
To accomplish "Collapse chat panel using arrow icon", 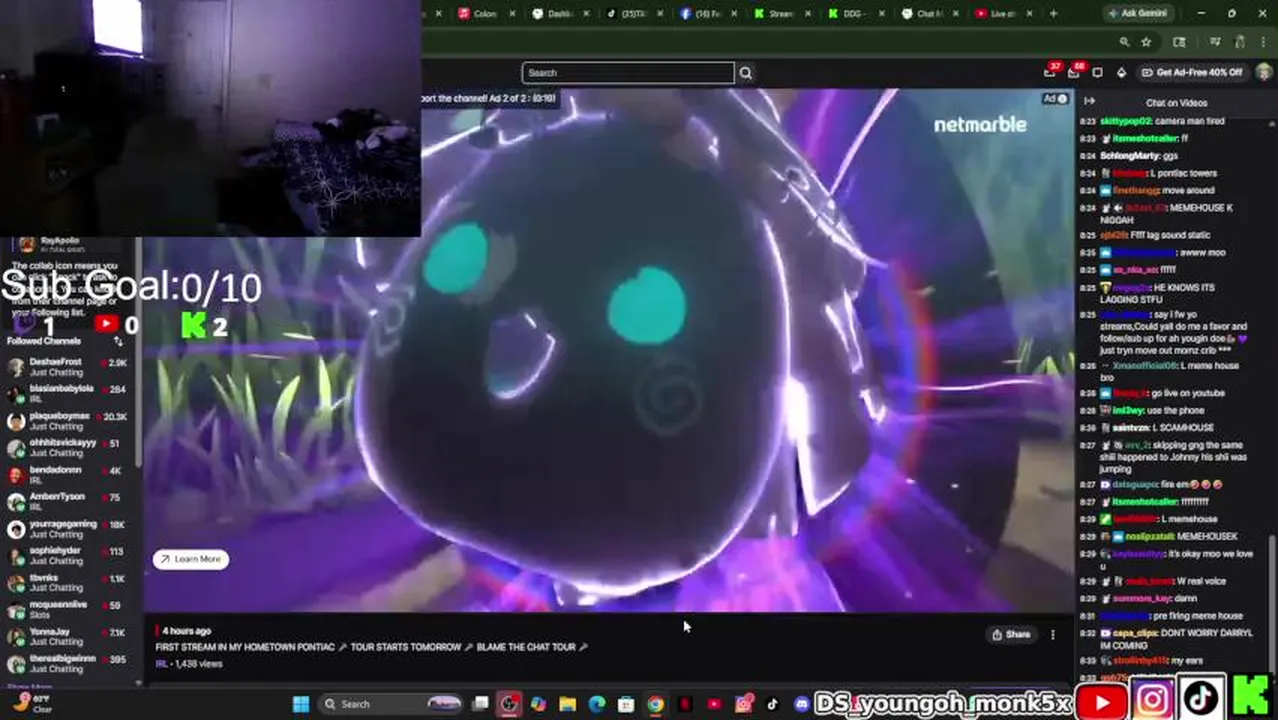I will point(1089,102).
